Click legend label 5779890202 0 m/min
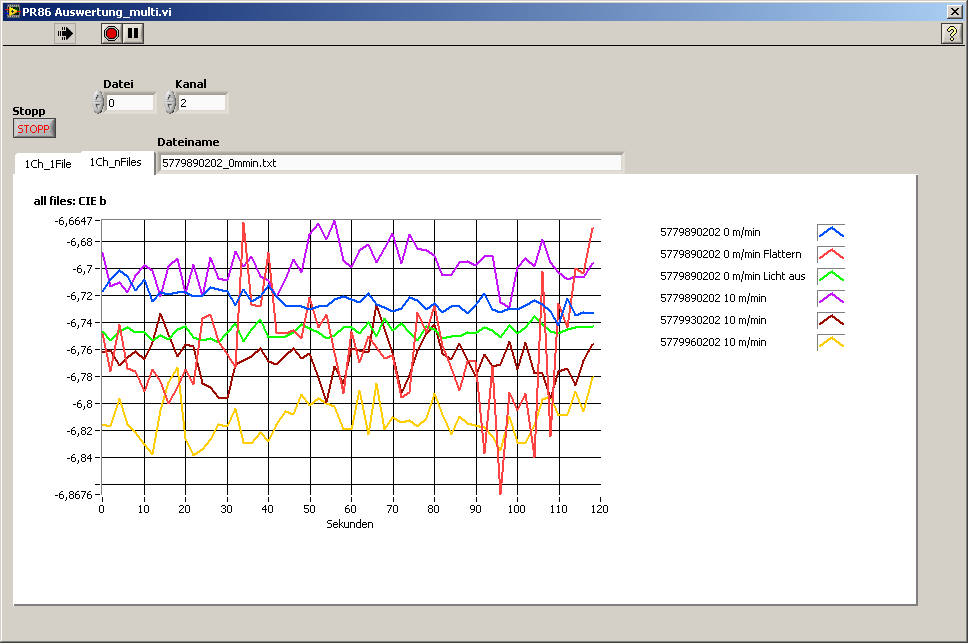 tap(710, 232)
